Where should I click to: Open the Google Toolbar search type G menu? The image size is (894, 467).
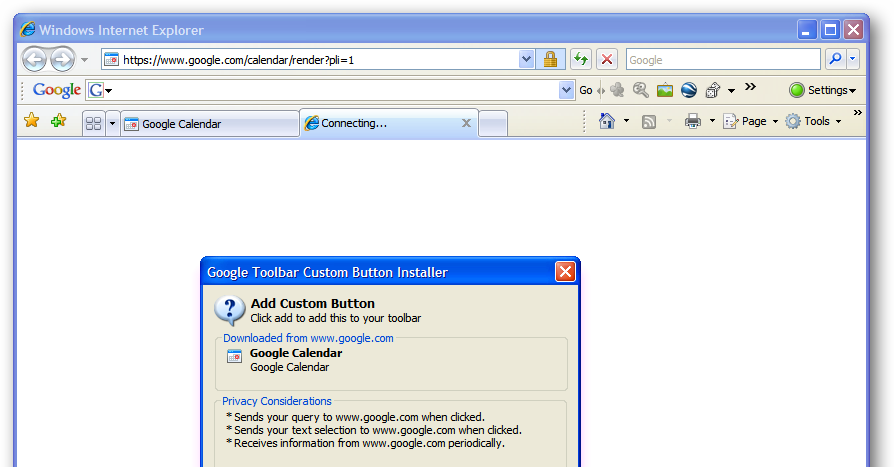click(100, 90)
